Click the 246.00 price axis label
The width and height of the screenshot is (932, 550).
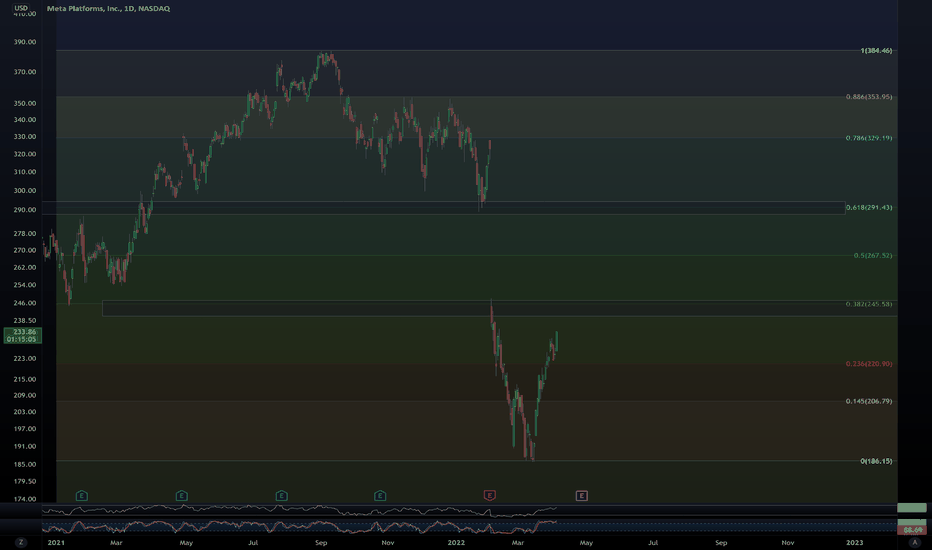(25, 303)
